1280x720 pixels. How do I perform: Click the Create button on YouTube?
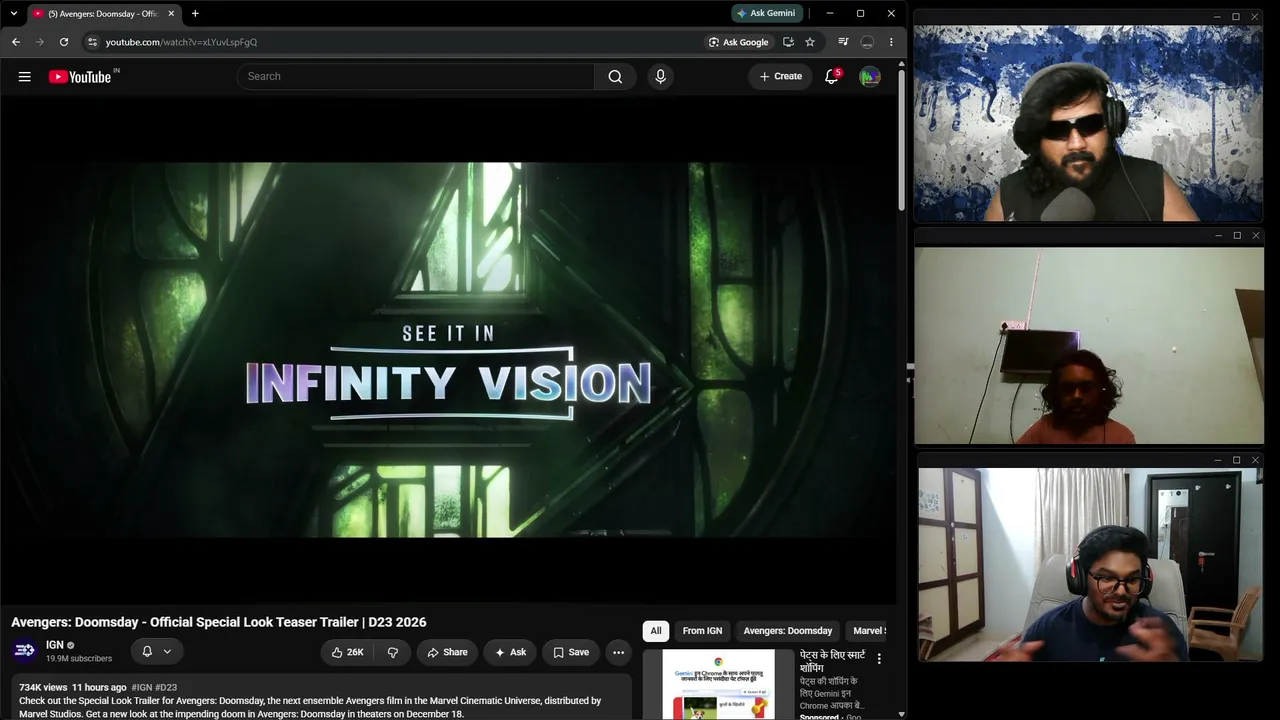click(x=780, y=77)
